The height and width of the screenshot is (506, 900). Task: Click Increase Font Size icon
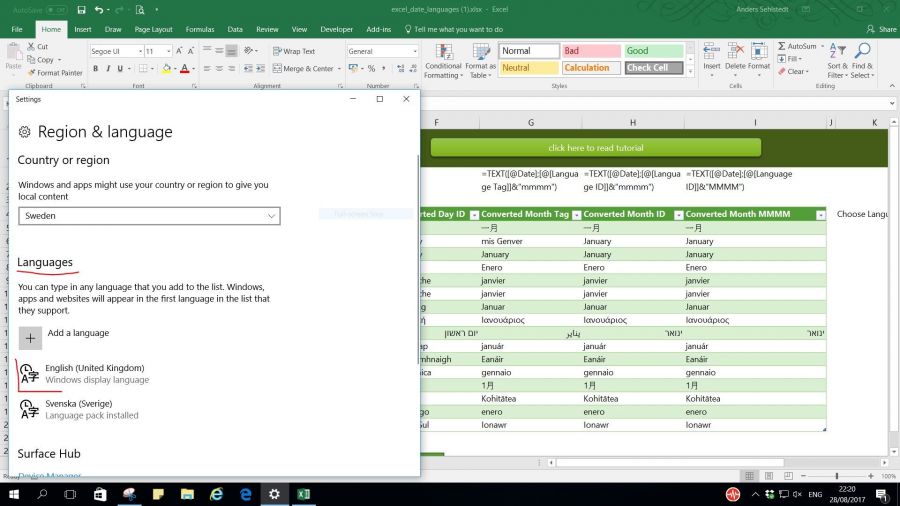coord(179,51)
